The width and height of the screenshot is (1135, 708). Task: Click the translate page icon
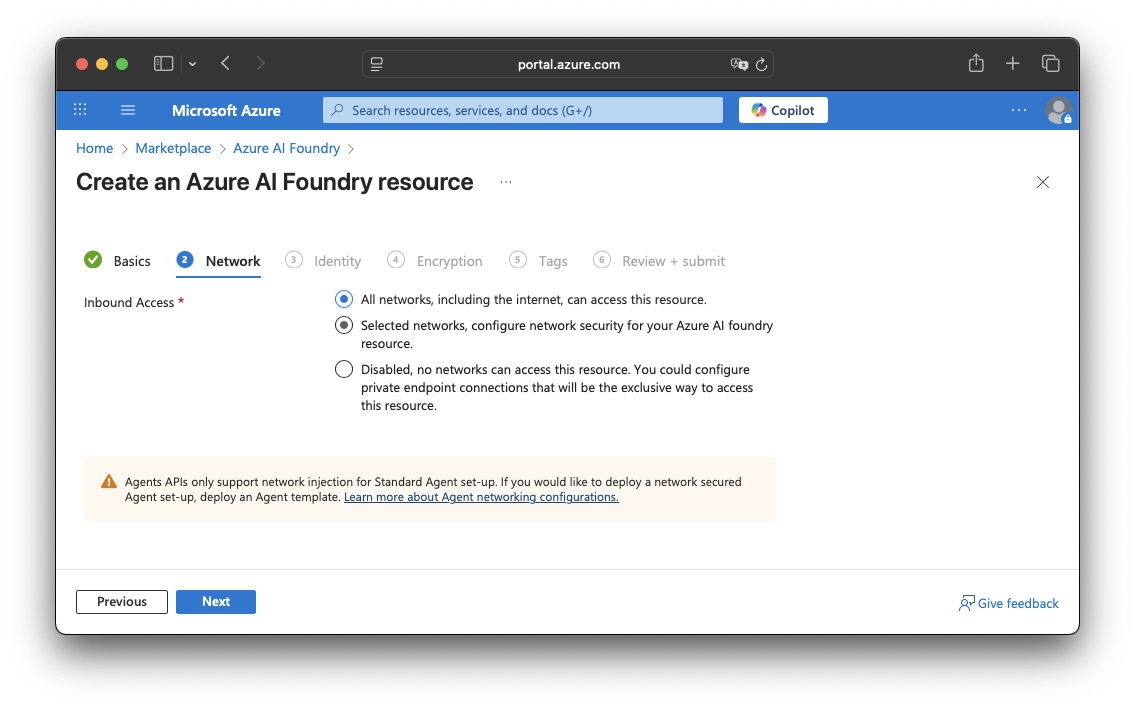739,64
